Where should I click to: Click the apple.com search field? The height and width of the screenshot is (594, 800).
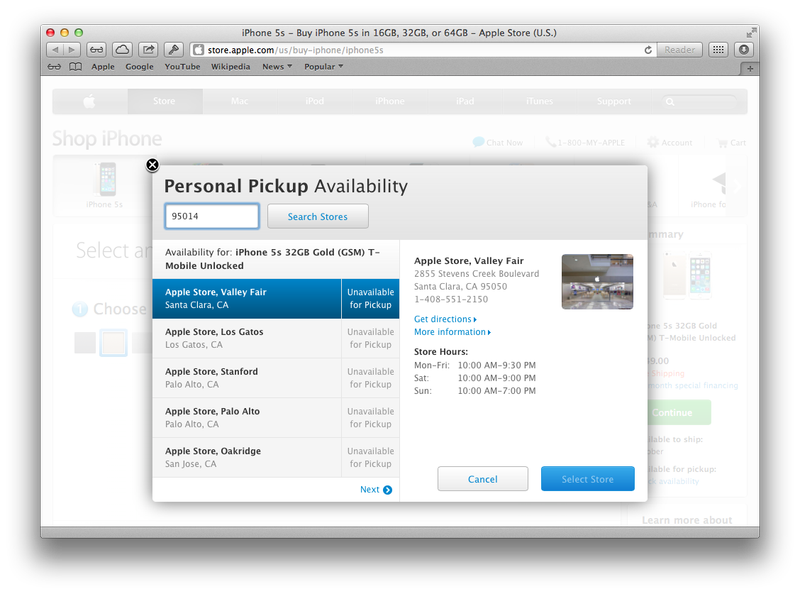pos(699,102)
